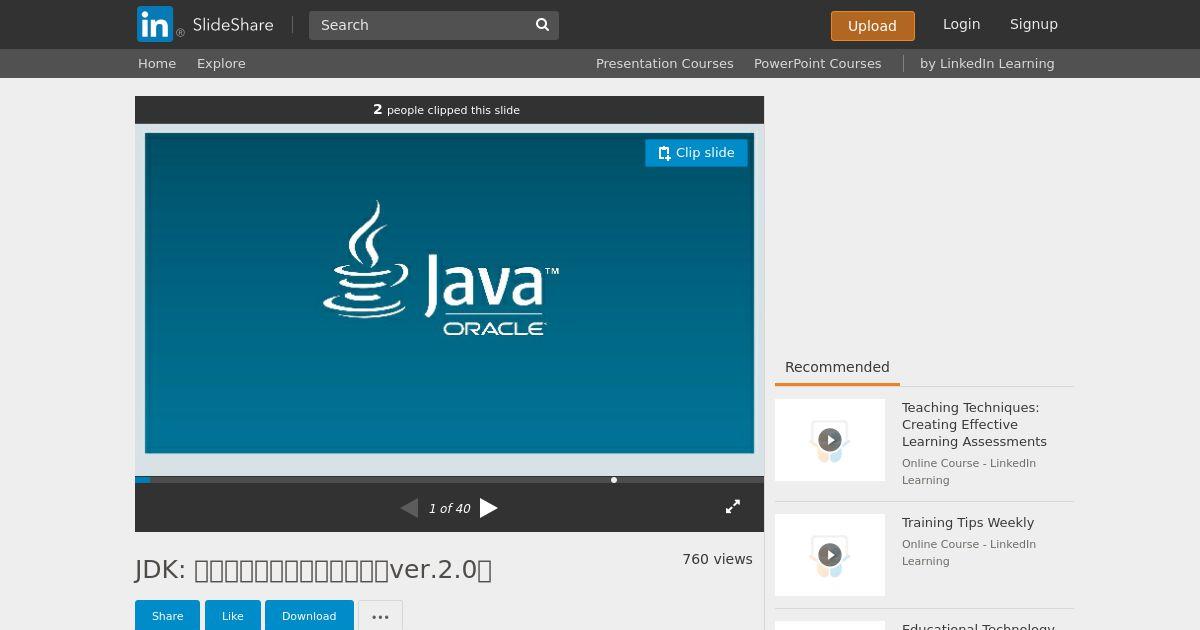The width and height of the screenshot is (1200, 630).
Task: Advance to the next slide arrow
Action: (x=488, y=508)
